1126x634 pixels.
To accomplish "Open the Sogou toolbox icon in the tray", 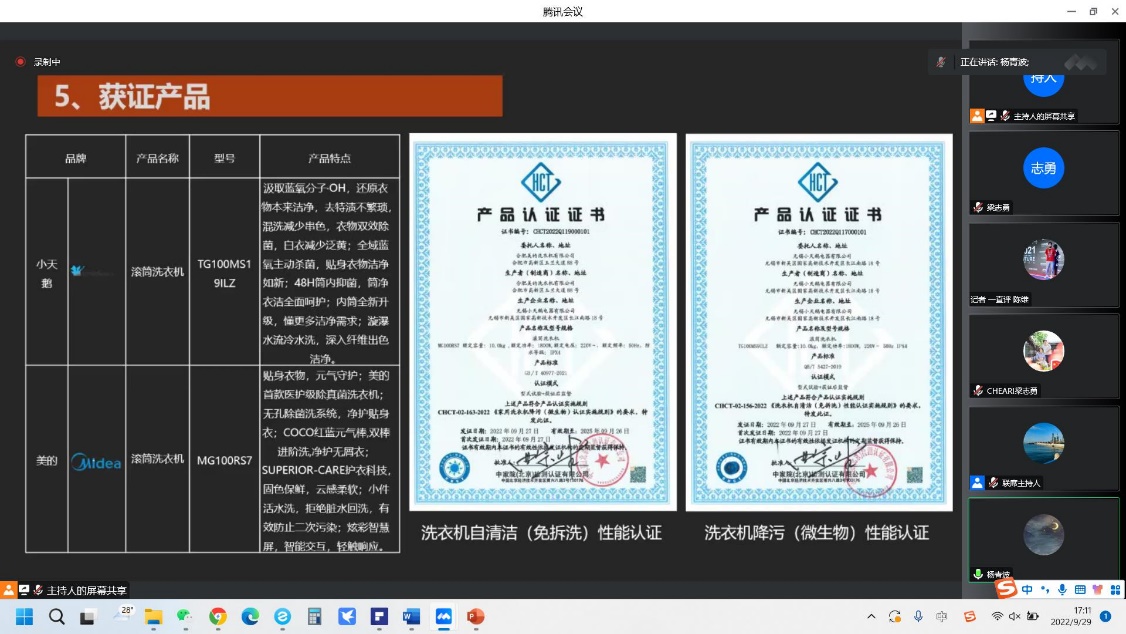I will click(1114, 590).
